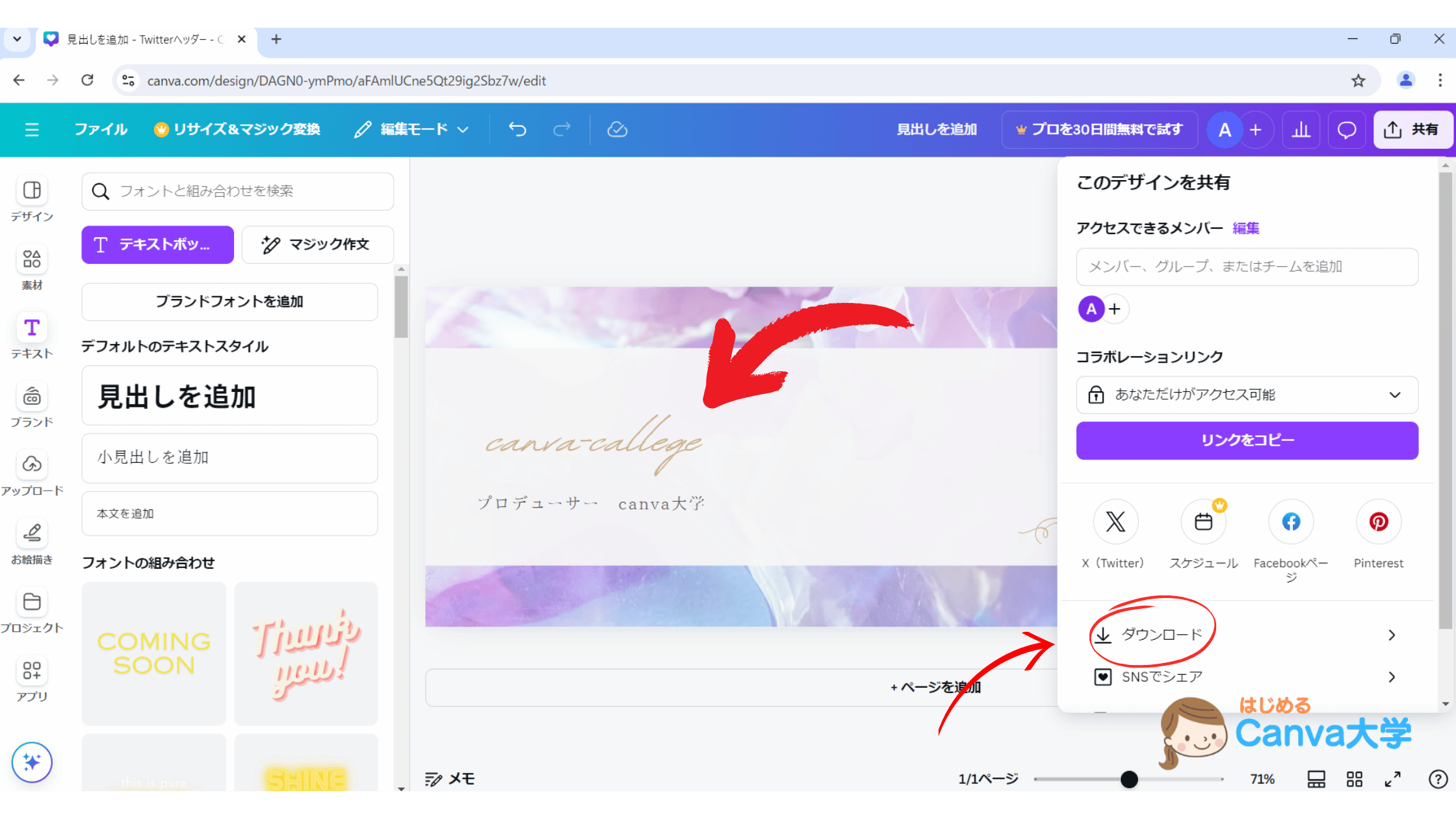Open the browser tab list chevron

(17, 39)
